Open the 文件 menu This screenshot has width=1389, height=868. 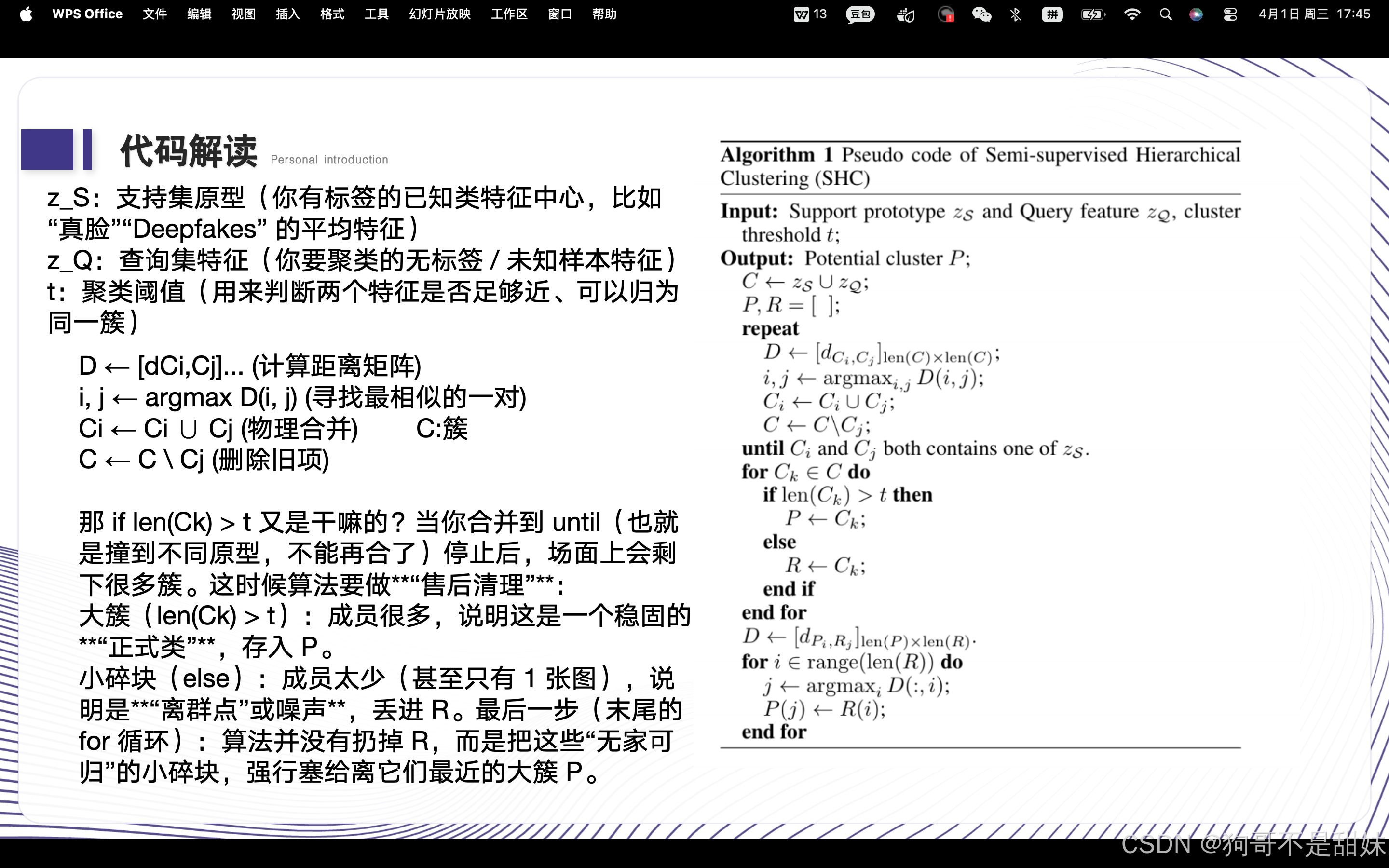pyautogui.click(x=154, y=14)
